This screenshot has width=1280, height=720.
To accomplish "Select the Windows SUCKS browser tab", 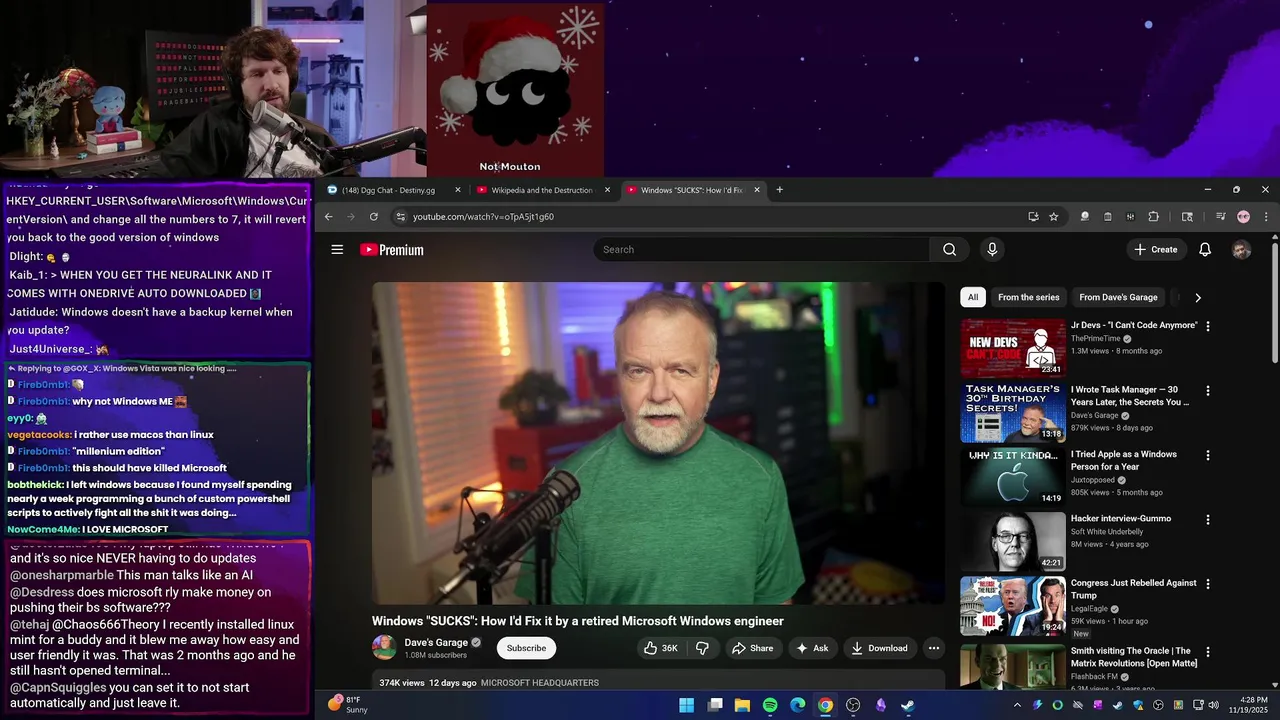I will coord(691,190).
